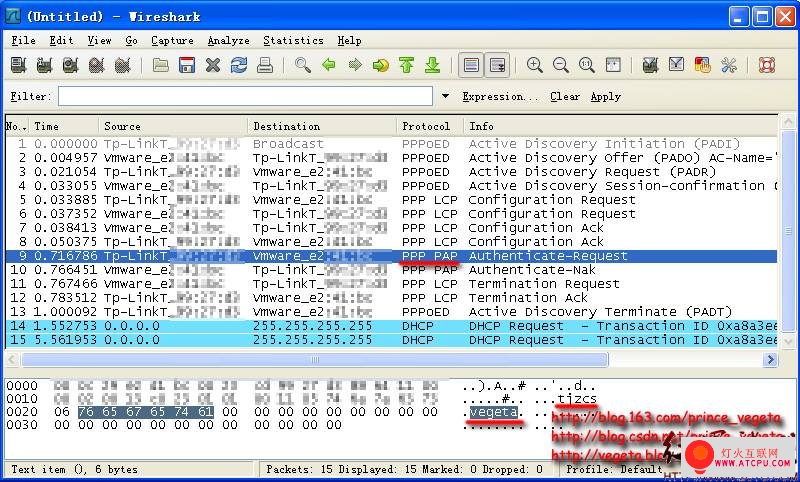Open the Help menu
The width and height of the screenshot is (800, 482).
tap(349, 40)
